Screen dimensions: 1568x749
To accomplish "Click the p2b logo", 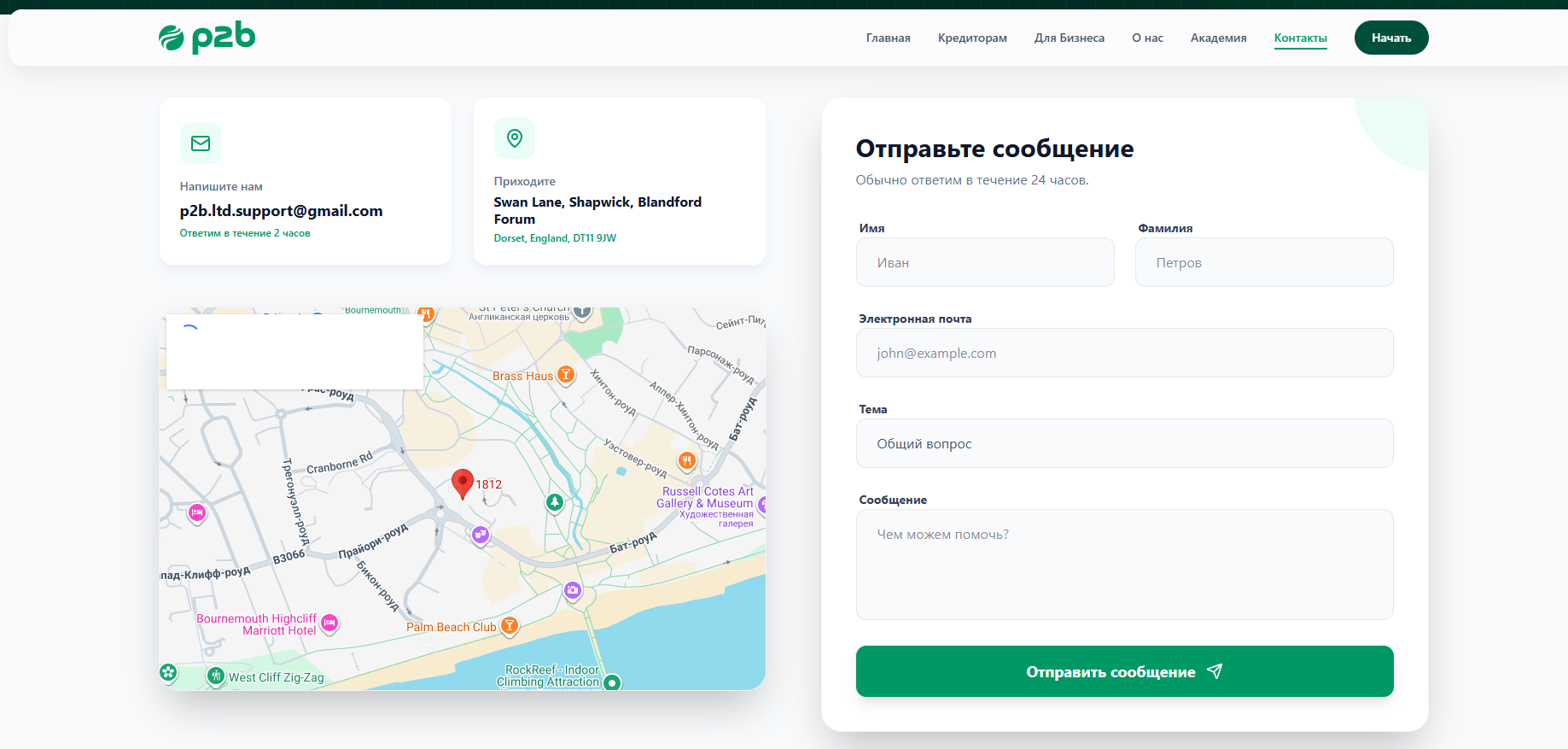I will coord(207,37).
